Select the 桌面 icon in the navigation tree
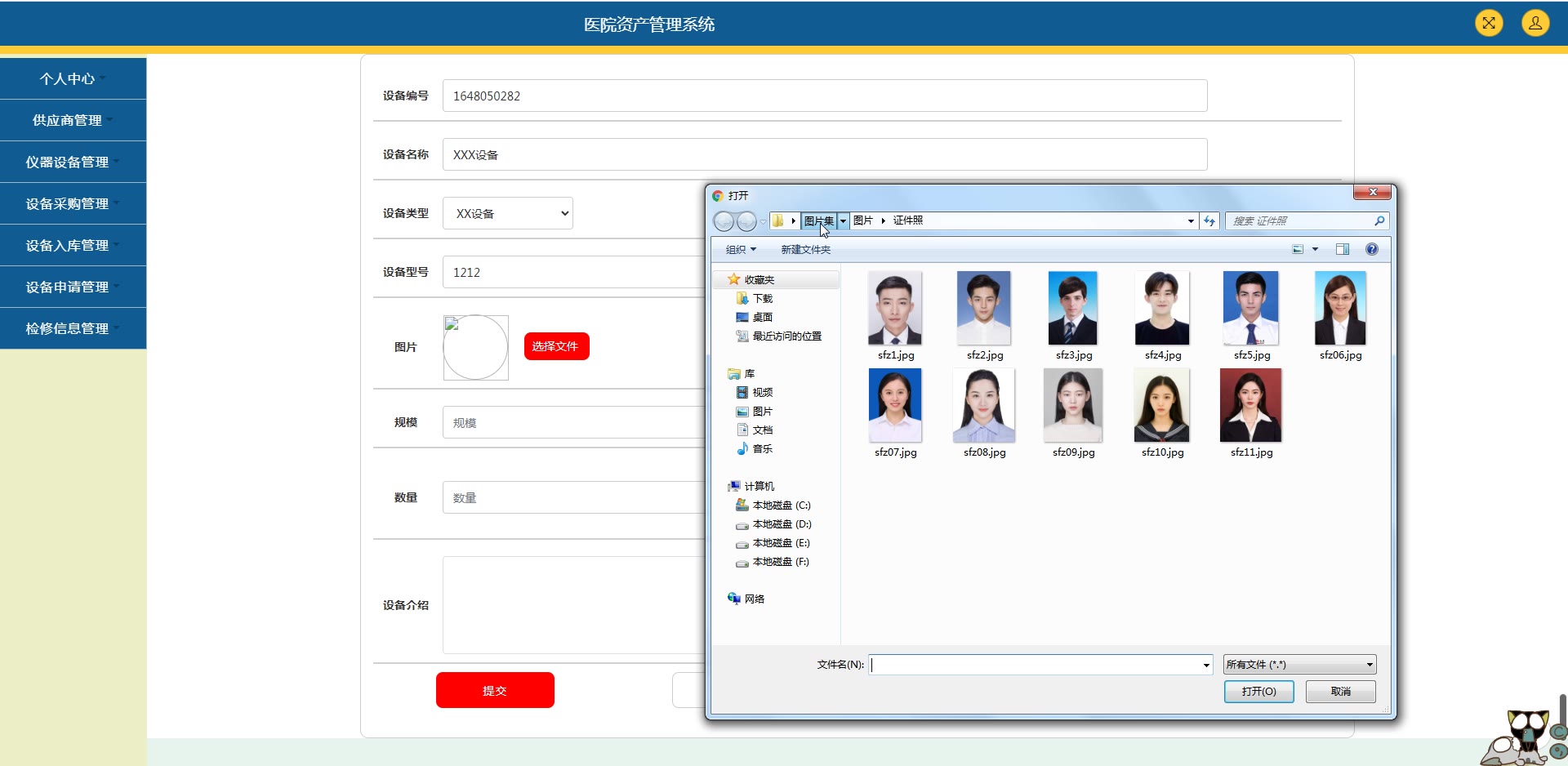 pos(742,317)
